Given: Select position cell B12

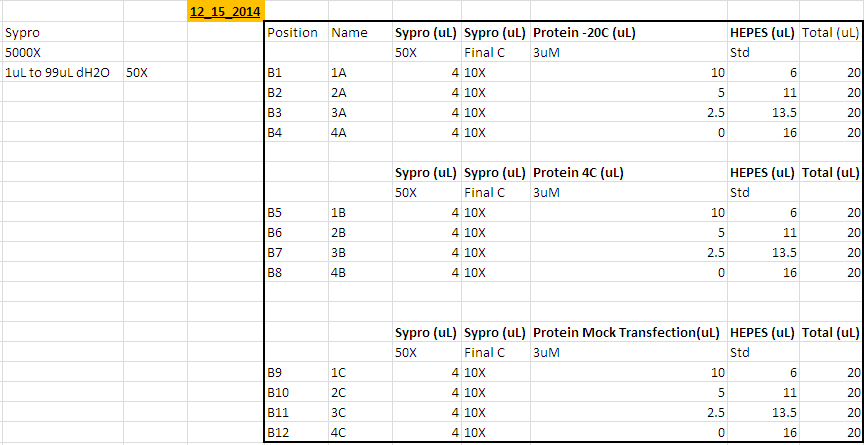Looking at the screenshot, I should [278, 432].
